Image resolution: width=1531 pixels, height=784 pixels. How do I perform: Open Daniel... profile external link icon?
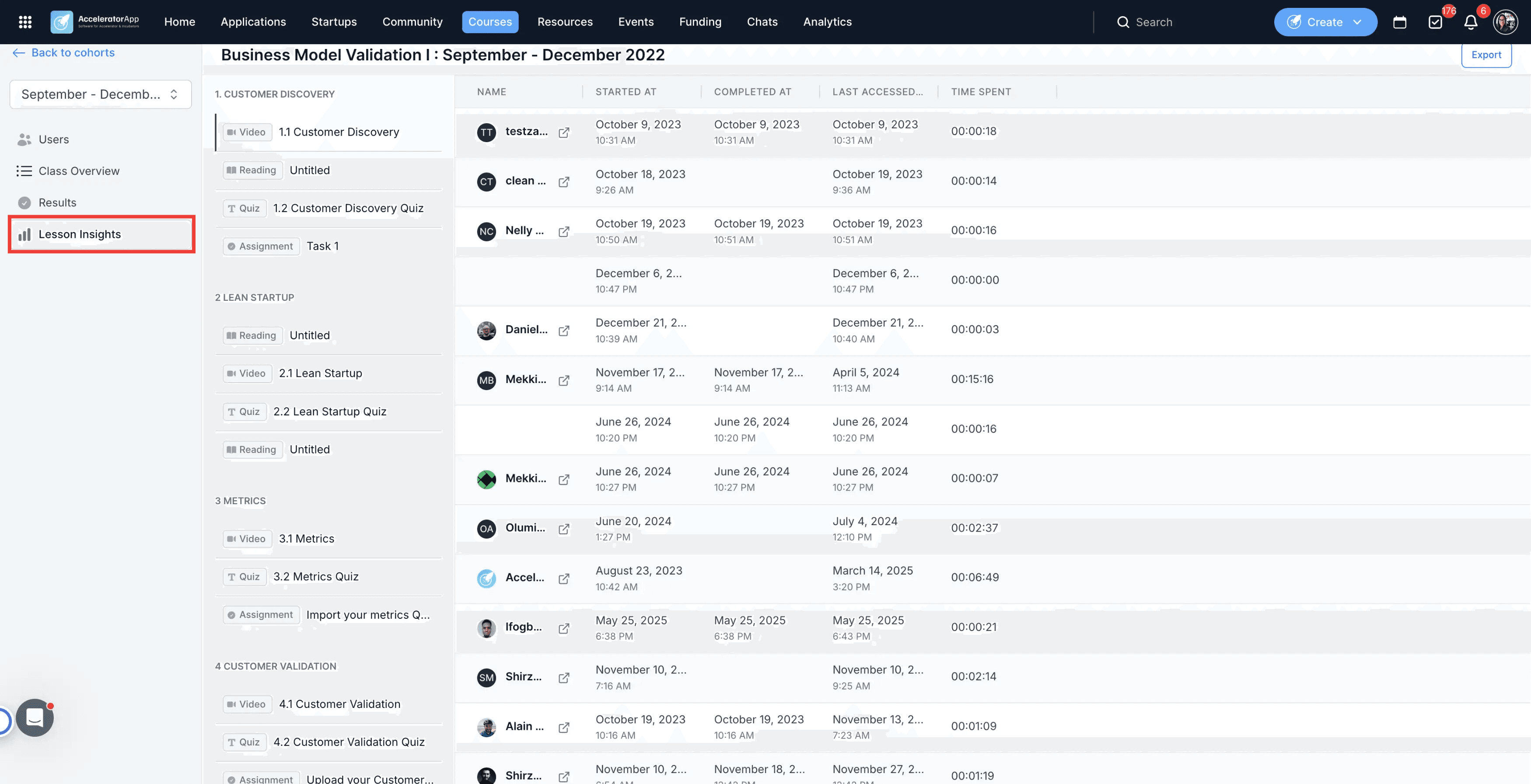564,330
